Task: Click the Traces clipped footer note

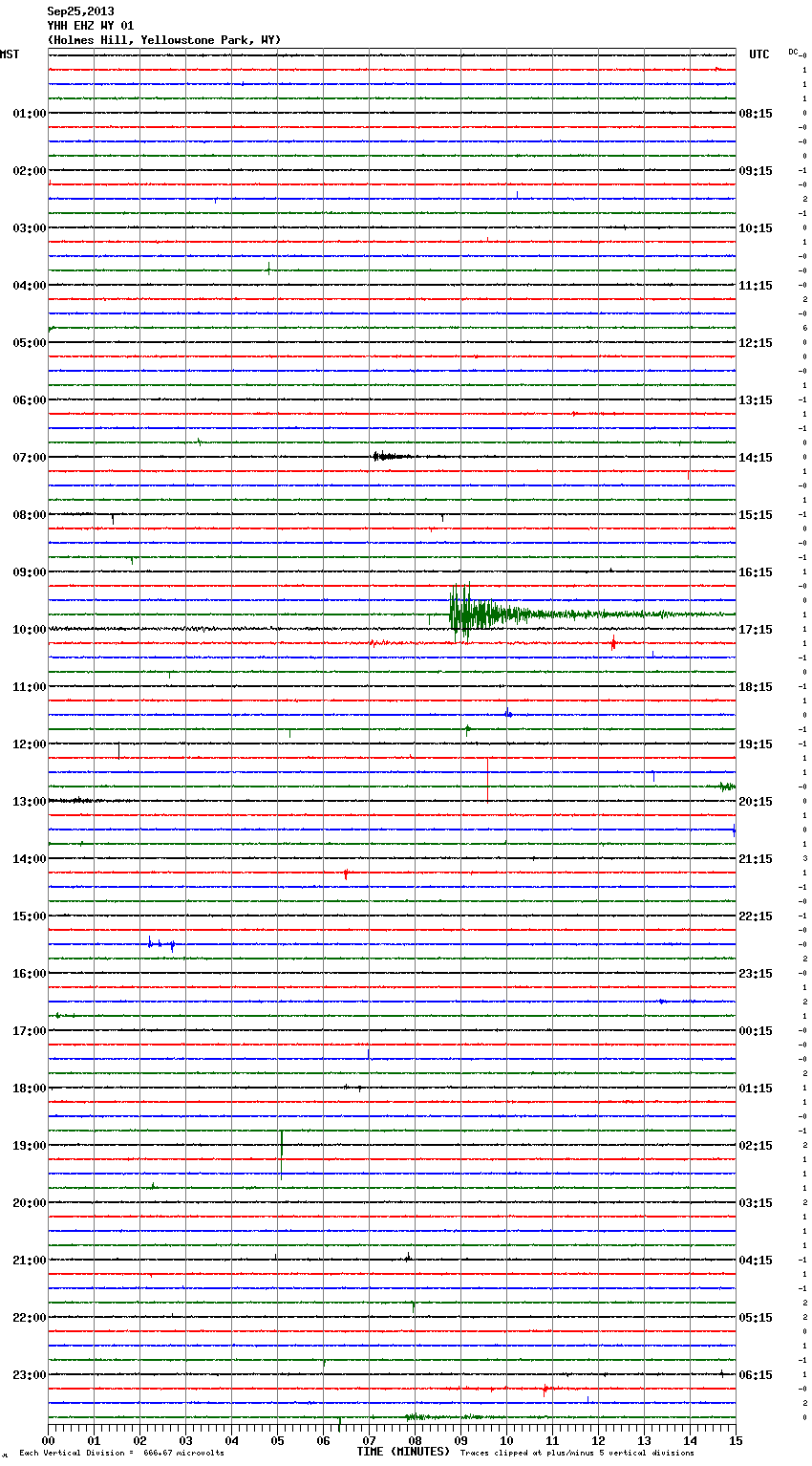Action: pyautogui.click(x=577, y=1453)
